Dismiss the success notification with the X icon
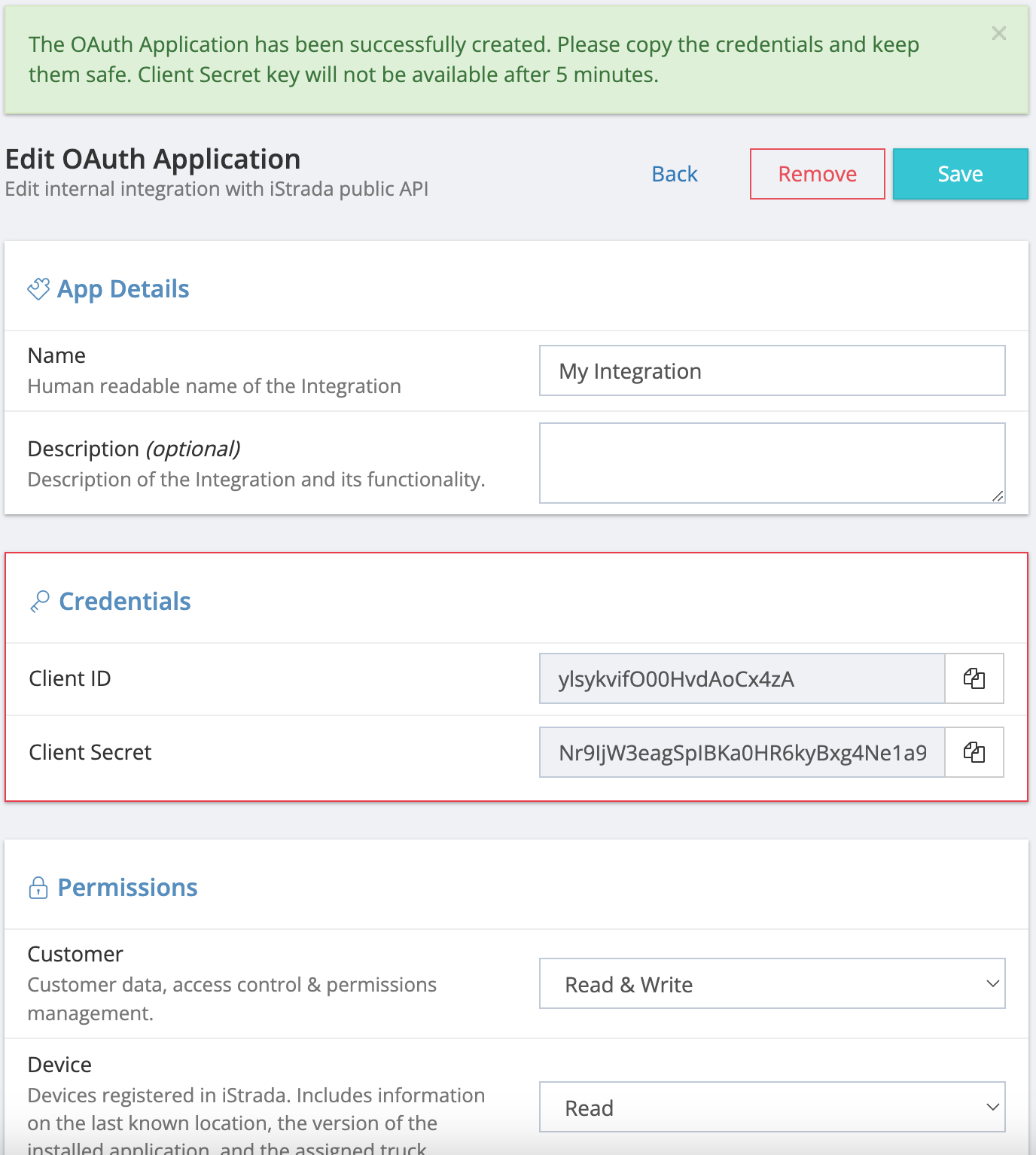 coord(998,33)
